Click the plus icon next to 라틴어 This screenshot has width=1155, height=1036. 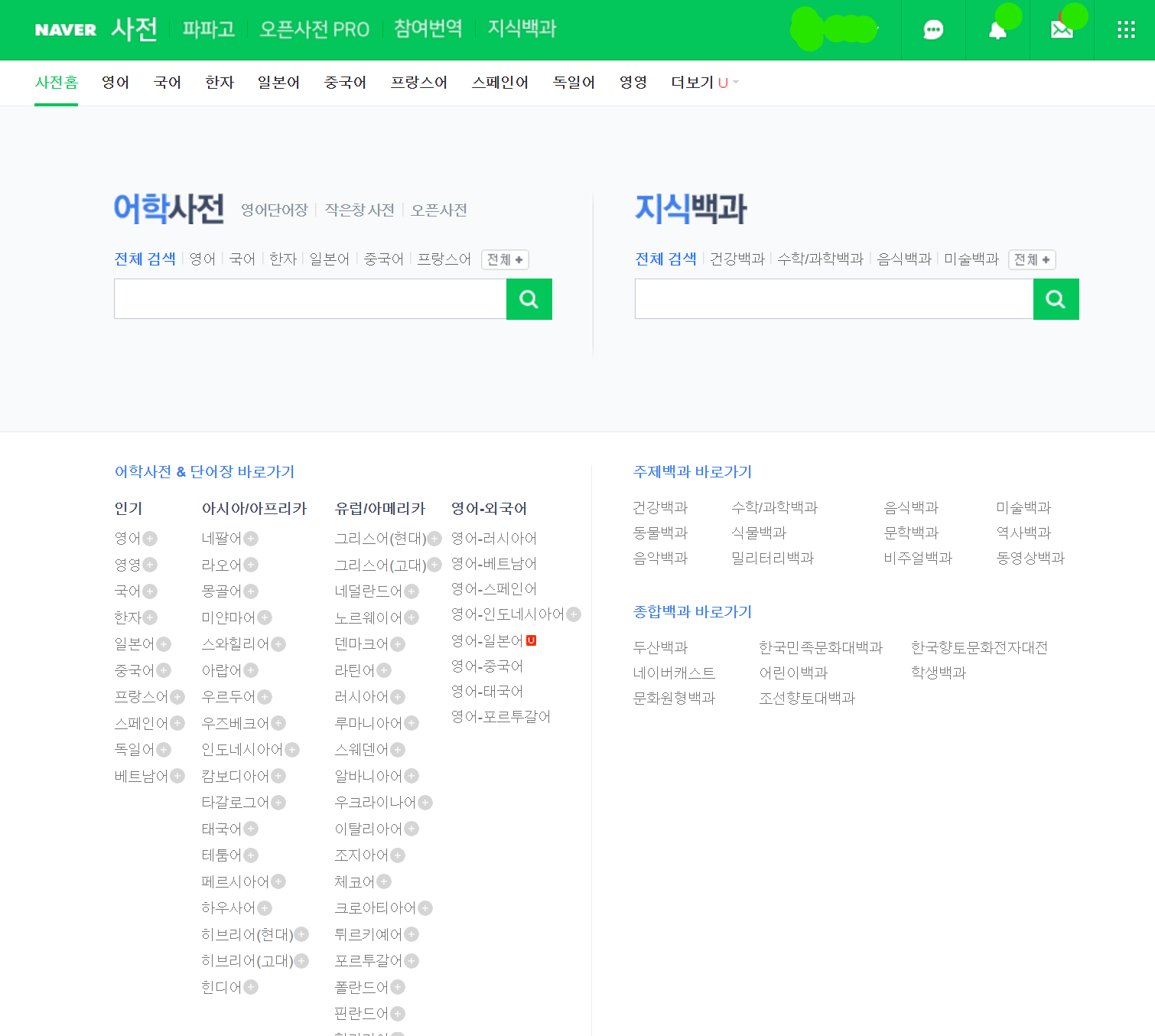tap(384, 670)
